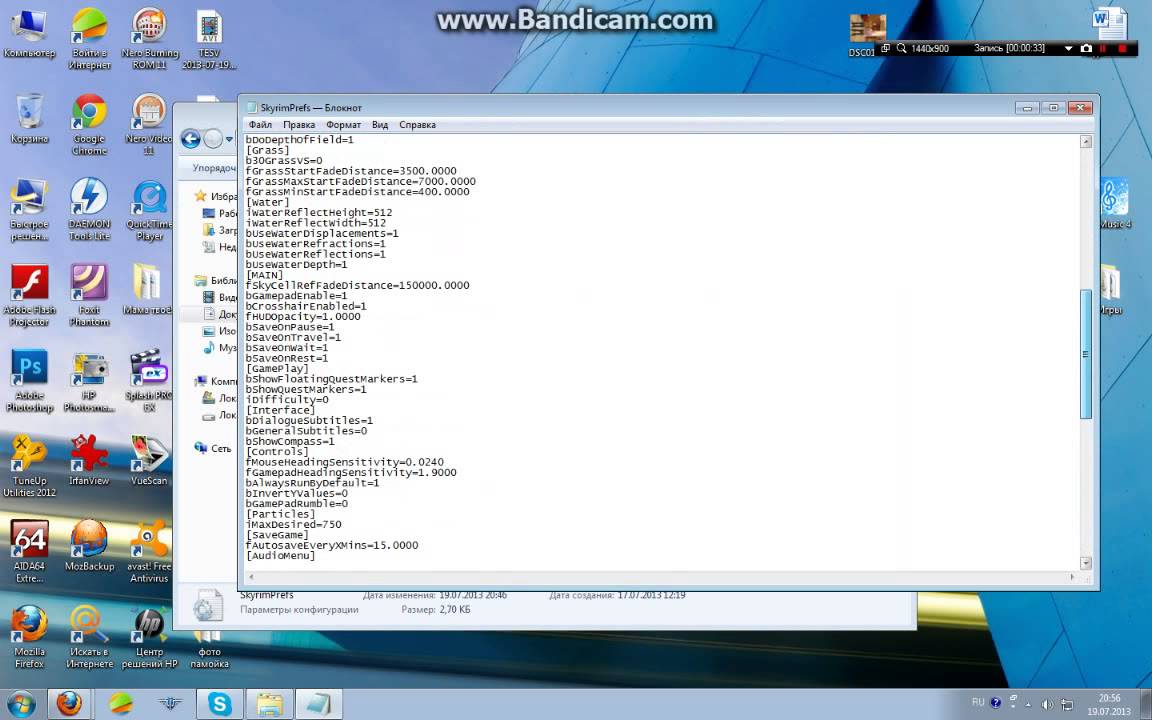Open the Вид menu in Notepad
This screenshot has height=720, width=1152.
pyautogui.click(x=380, y=125)
